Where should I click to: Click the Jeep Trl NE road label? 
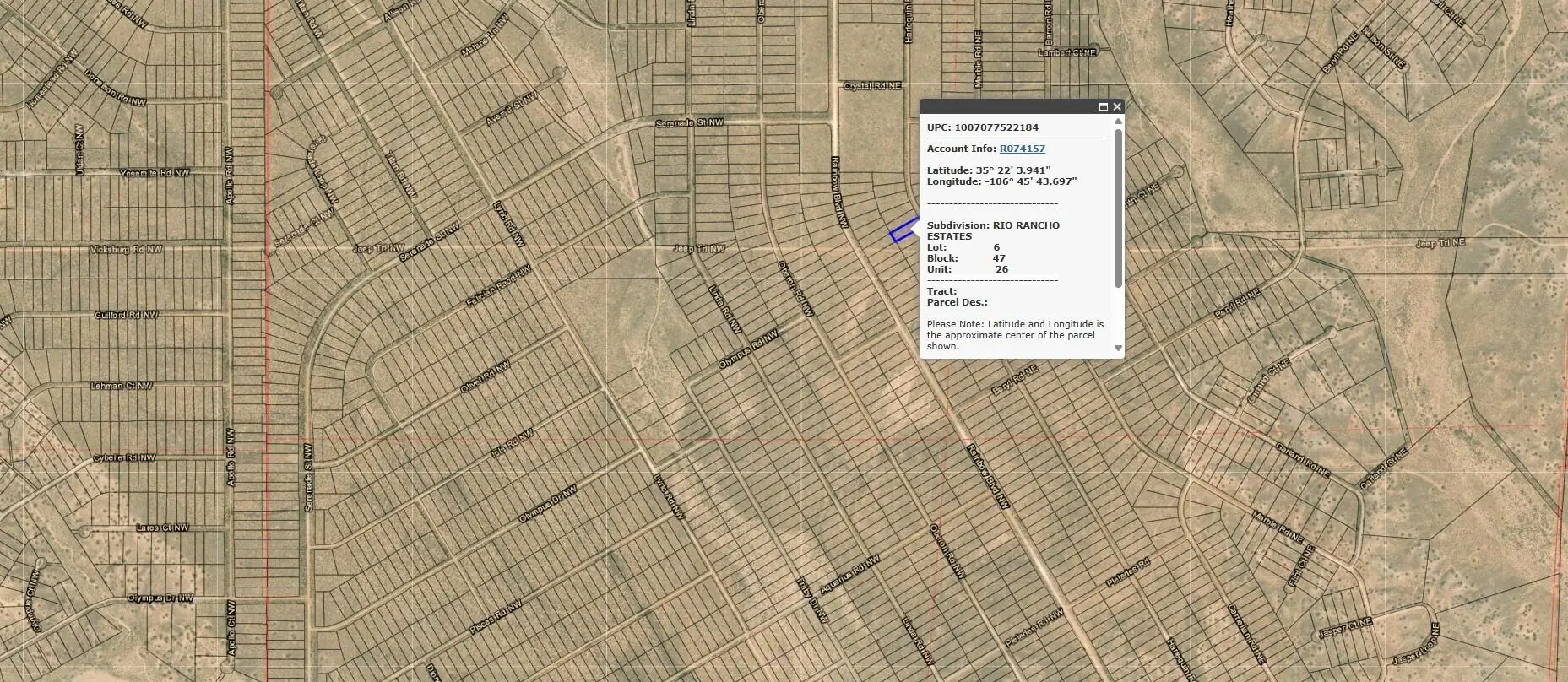[x=1440, y=243]
